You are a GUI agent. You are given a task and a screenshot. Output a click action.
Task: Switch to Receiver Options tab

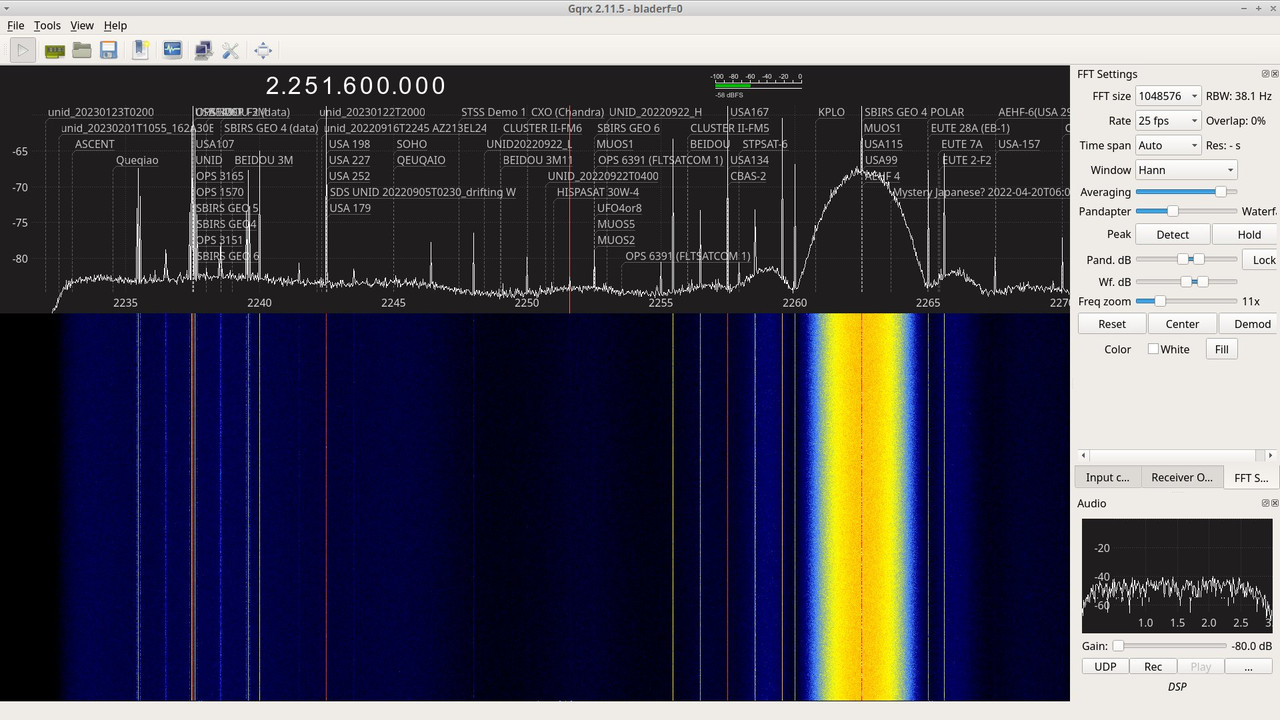point(1182,477)
